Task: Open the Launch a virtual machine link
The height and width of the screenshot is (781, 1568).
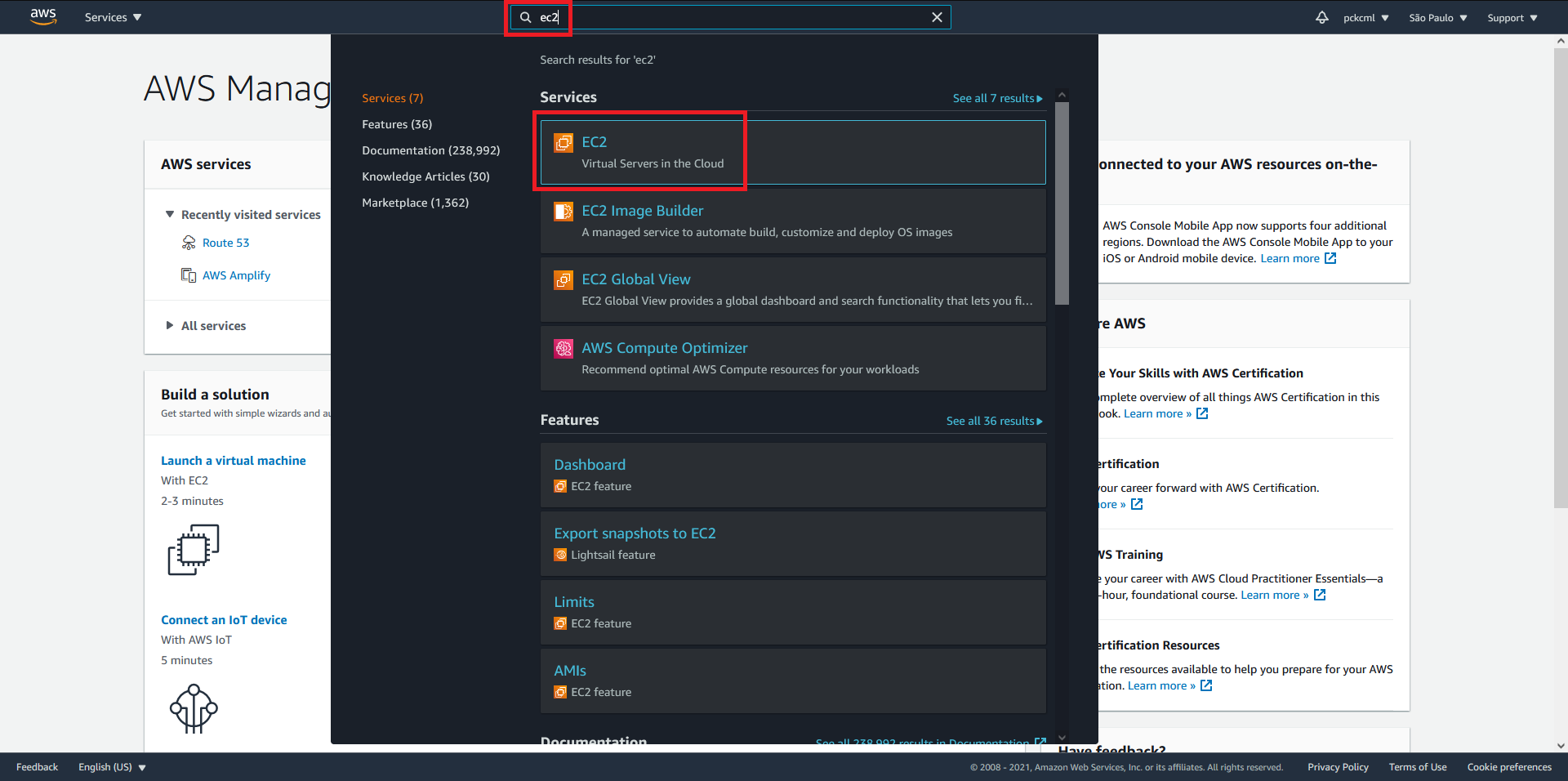Action: pyautogui.click(x=234, y=460)
